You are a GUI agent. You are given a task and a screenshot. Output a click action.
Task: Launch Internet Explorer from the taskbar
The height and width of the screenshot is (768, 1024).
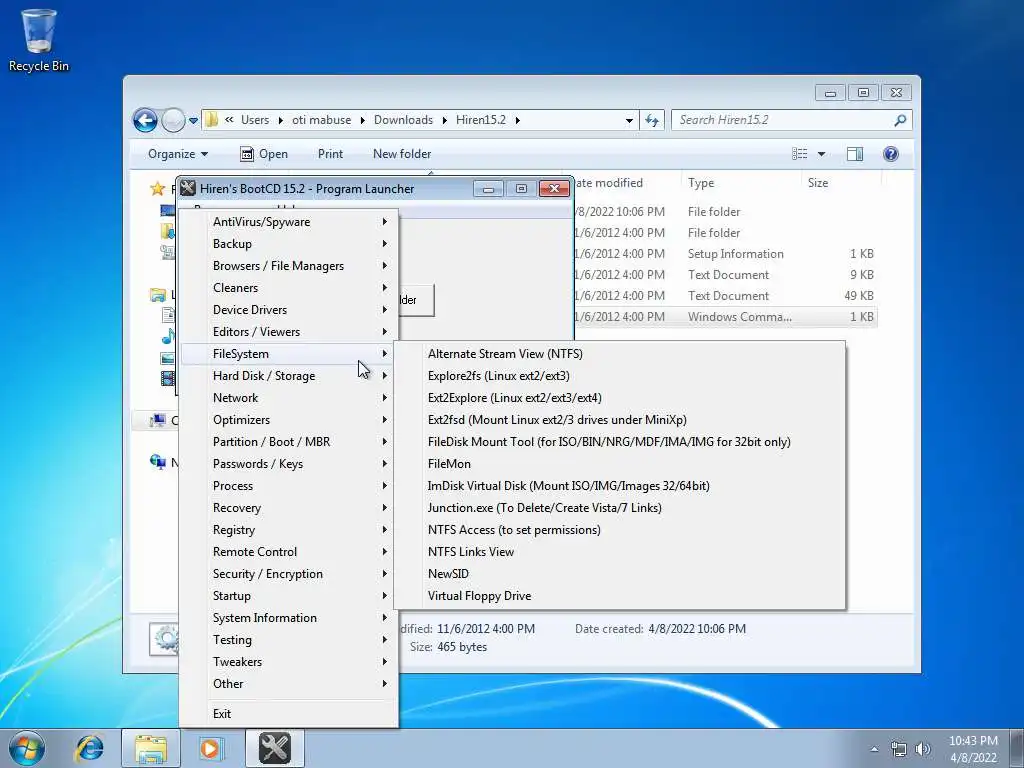[90, 748]
